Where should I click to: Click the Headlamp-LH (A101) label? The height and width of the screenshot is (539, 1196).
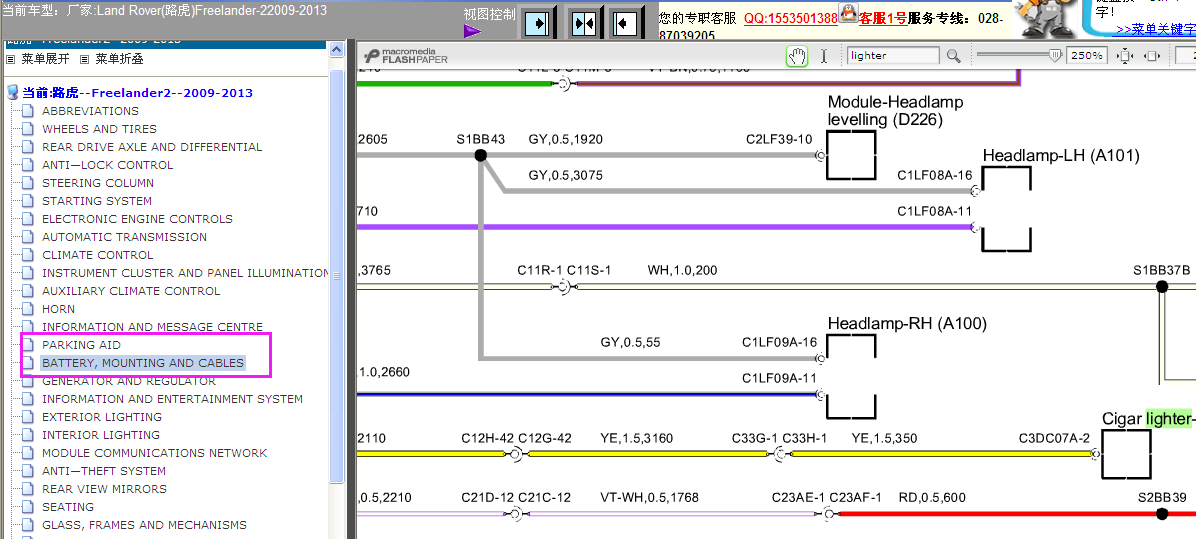[1061, 156]
